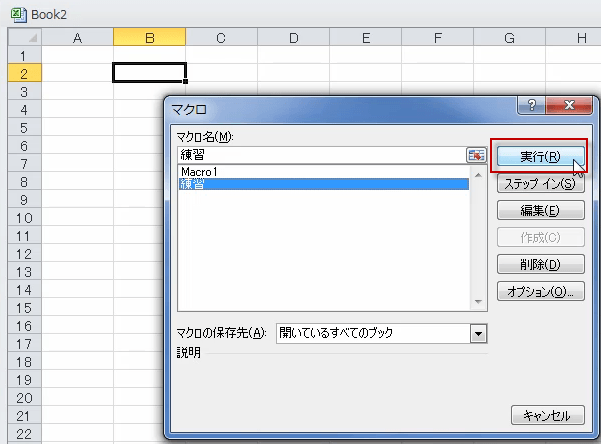
Task: Select row 10 header
Action: click(x=25, y=218)
